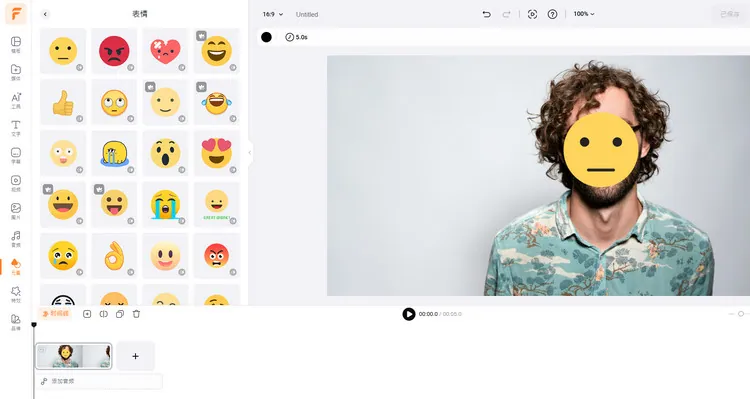Split the scene with the split icon
This screenshot has height=399, width=750.
(x=103, y=314)
